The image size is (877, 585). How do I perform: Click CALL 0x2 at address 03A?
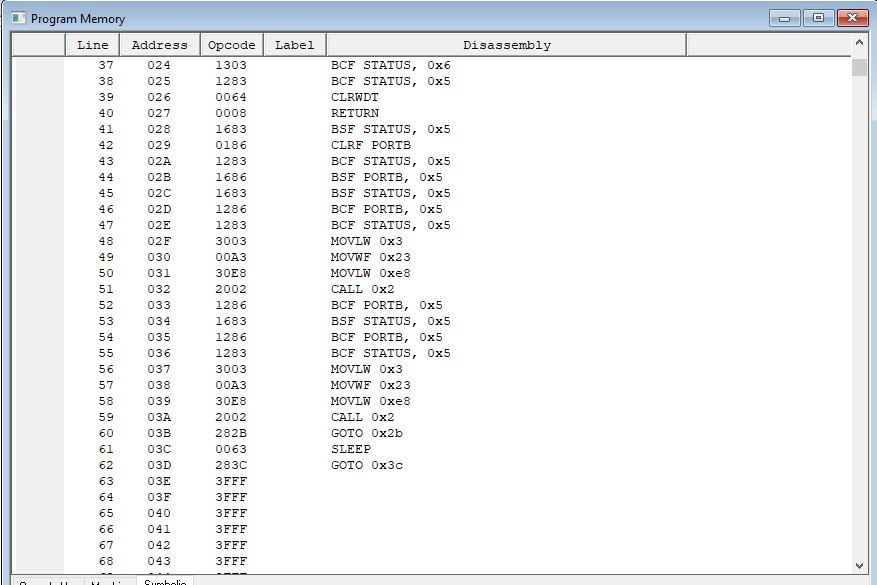(x=362, y=417)
